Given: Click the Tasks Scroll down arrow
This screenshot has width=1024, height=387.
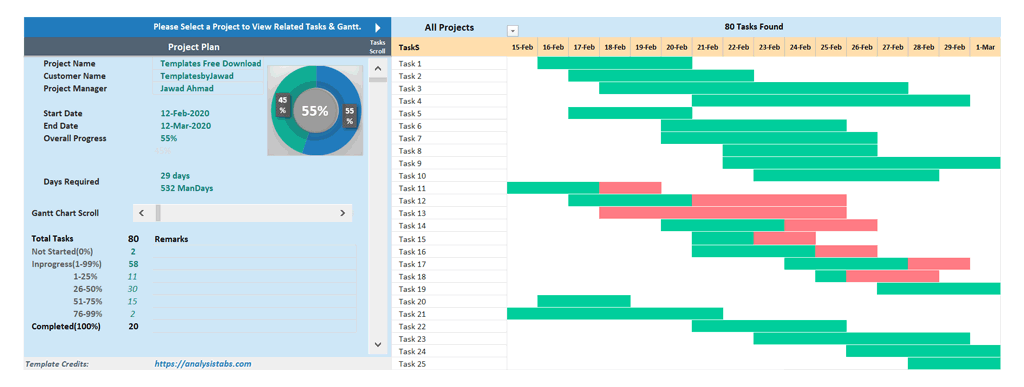Looking at the screenshot, I should tap(377, 344).
